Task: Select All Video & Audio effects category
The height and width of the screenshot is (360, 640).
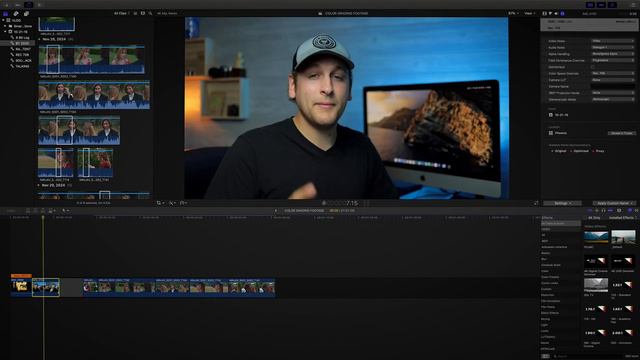Action: click(560, 224)
